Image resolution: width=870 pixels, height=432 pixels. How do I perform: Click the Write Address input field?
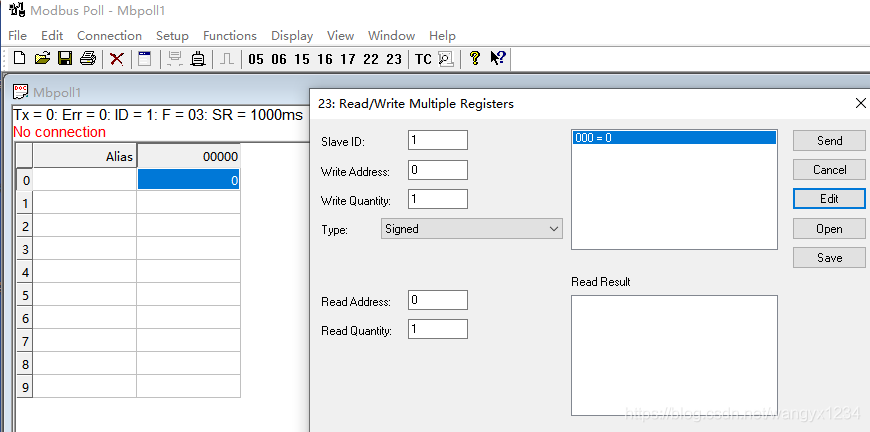438,170
